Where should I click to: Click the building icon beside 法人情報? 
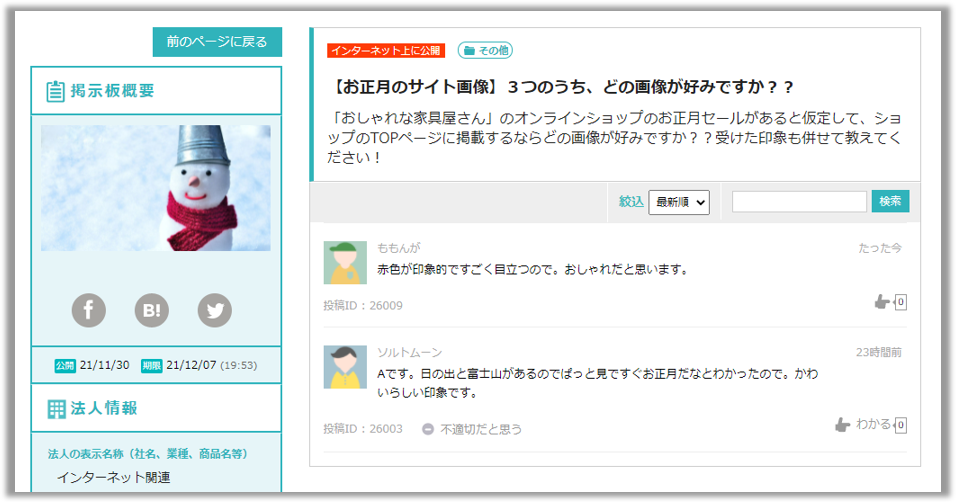coord(56,409)
